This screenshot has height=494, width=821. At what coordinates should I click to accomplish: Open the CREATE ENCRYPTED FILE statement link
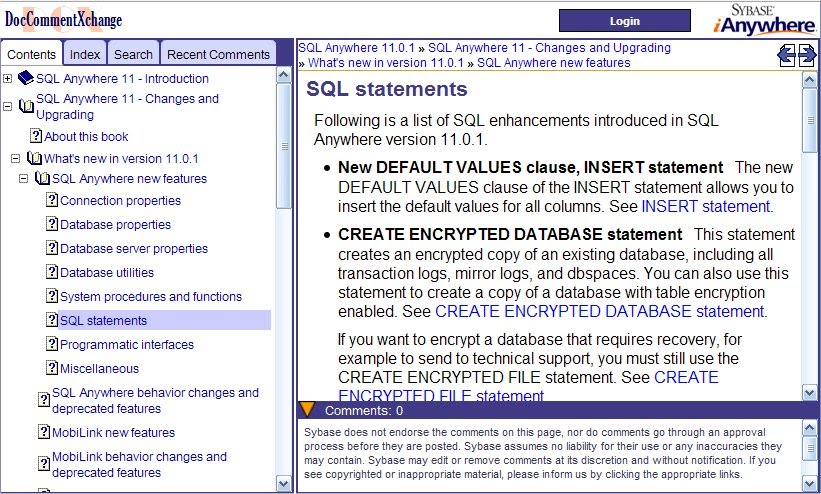(528, 387)
